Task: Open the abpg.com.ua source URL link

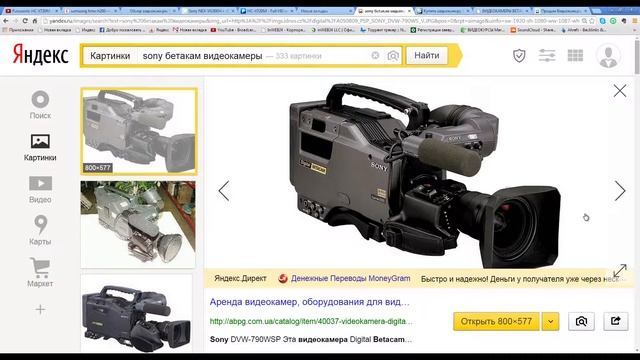Action: point(311,321)
